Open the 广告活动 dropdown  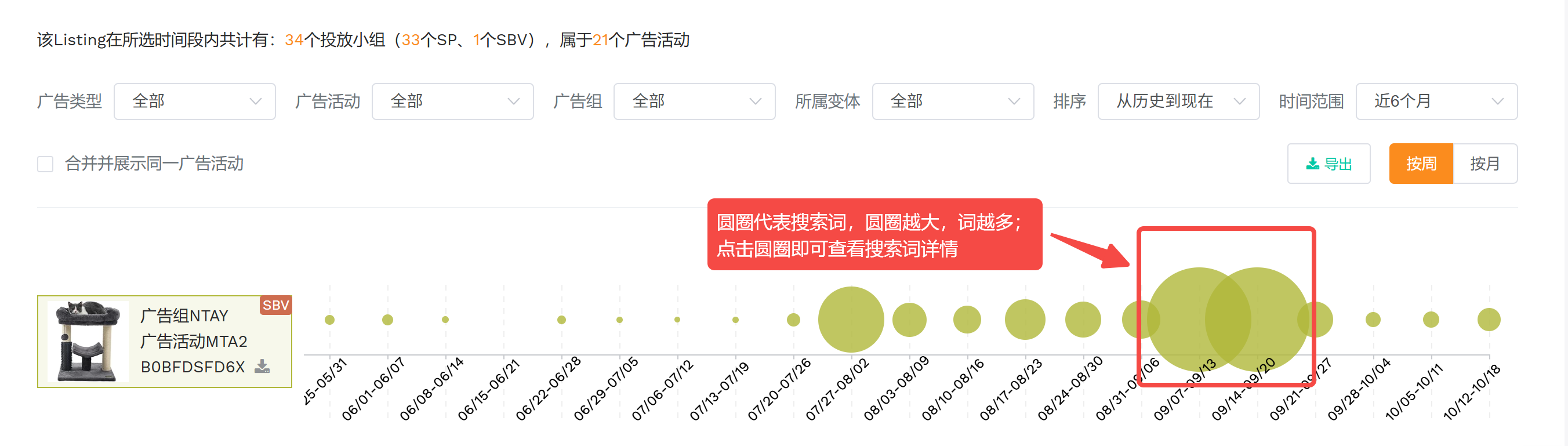[x=452, y=101]
